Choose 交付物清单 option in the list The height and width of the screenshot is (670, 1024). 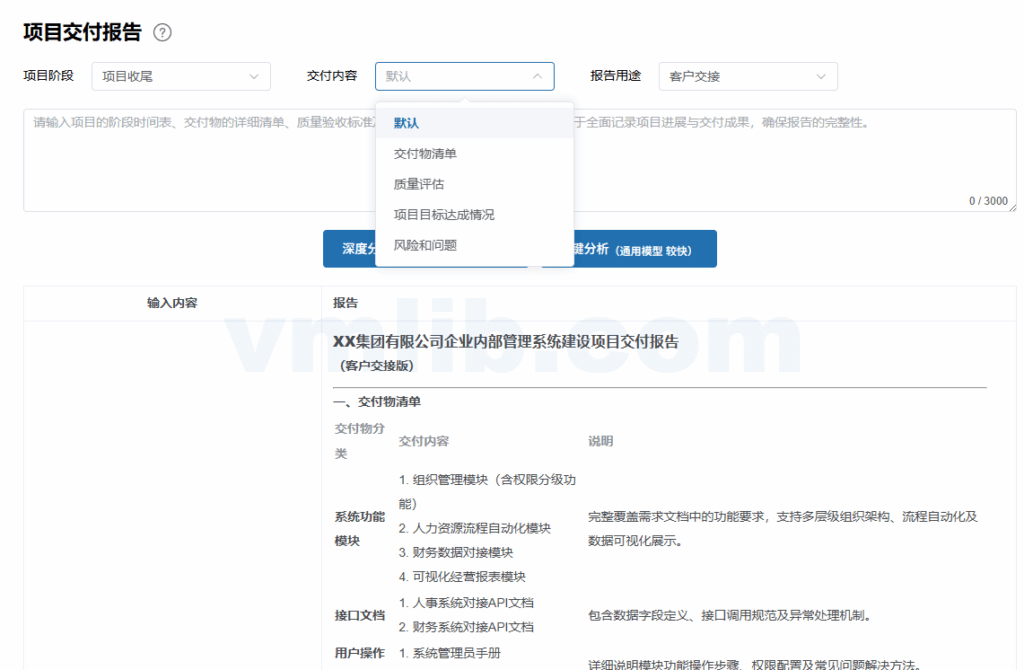(425, 154)
